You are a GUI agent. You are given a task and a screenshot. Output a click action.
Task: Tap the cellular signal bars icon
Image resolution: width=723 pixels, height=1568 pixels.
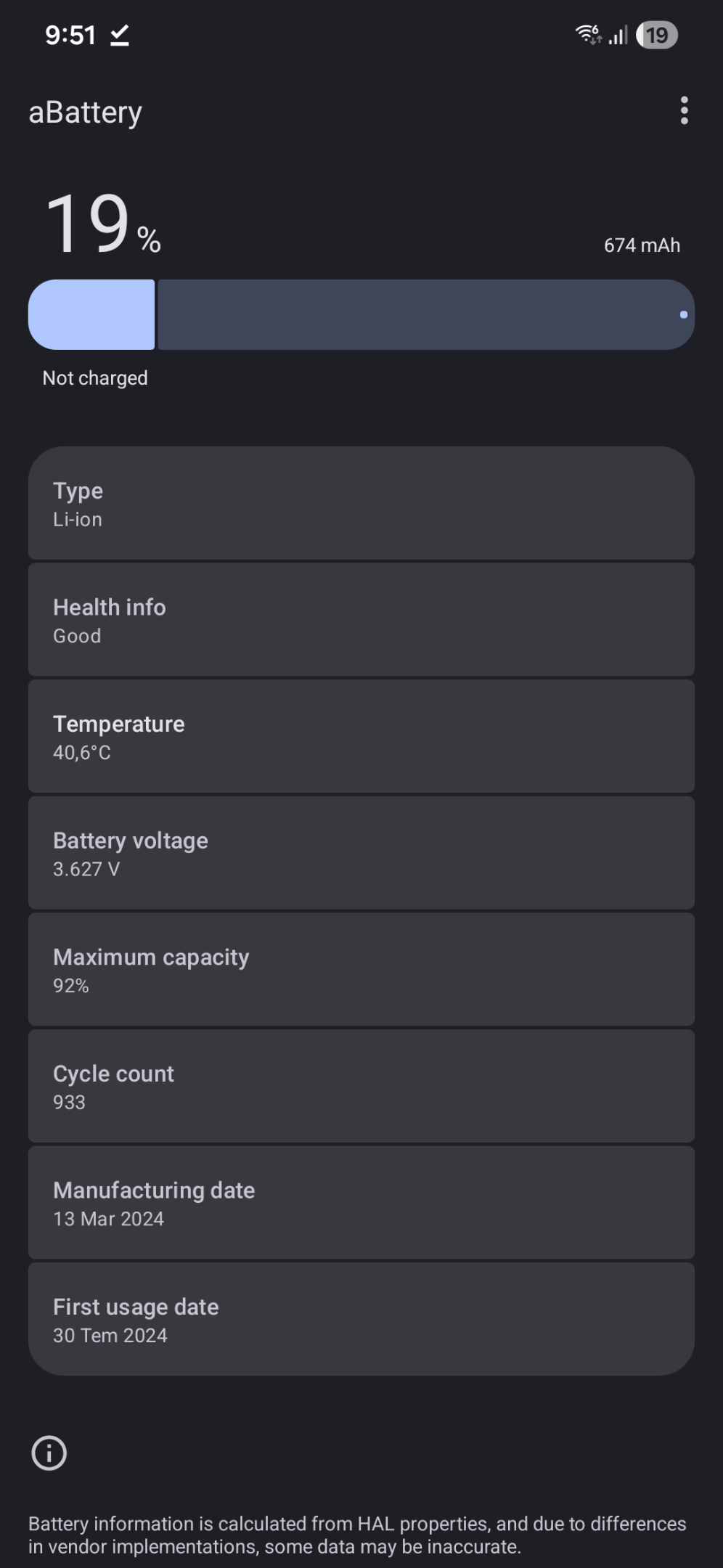point(618,35)
